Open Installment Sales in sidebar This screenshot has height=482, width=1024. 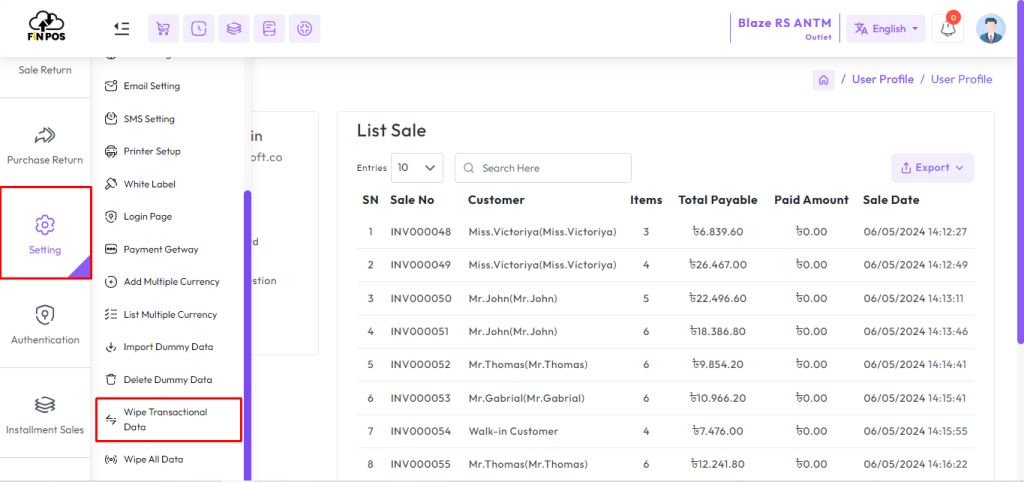point(45,414)
